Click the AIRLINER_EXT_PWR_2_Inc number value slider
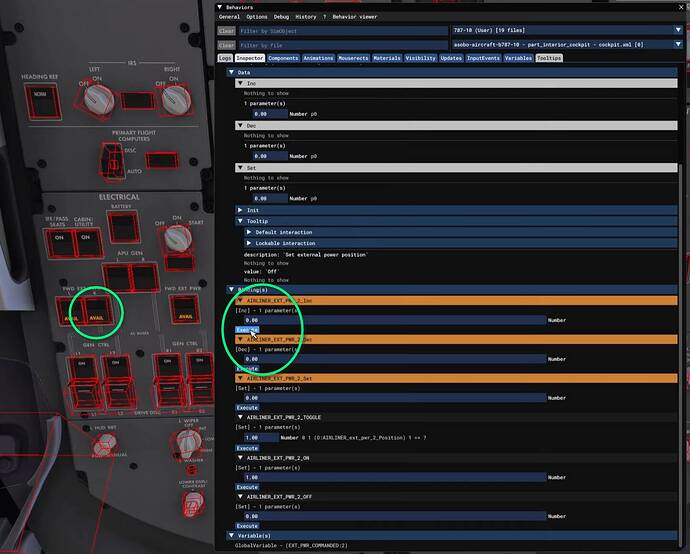 395,320
